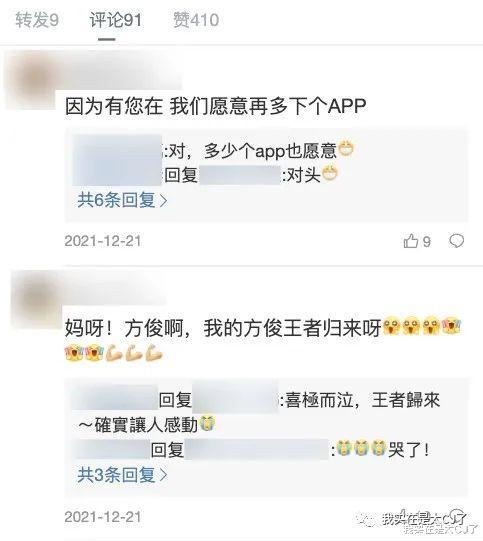
Task: Expand 共6条回复 replies thread
Action: click(122, 200)
